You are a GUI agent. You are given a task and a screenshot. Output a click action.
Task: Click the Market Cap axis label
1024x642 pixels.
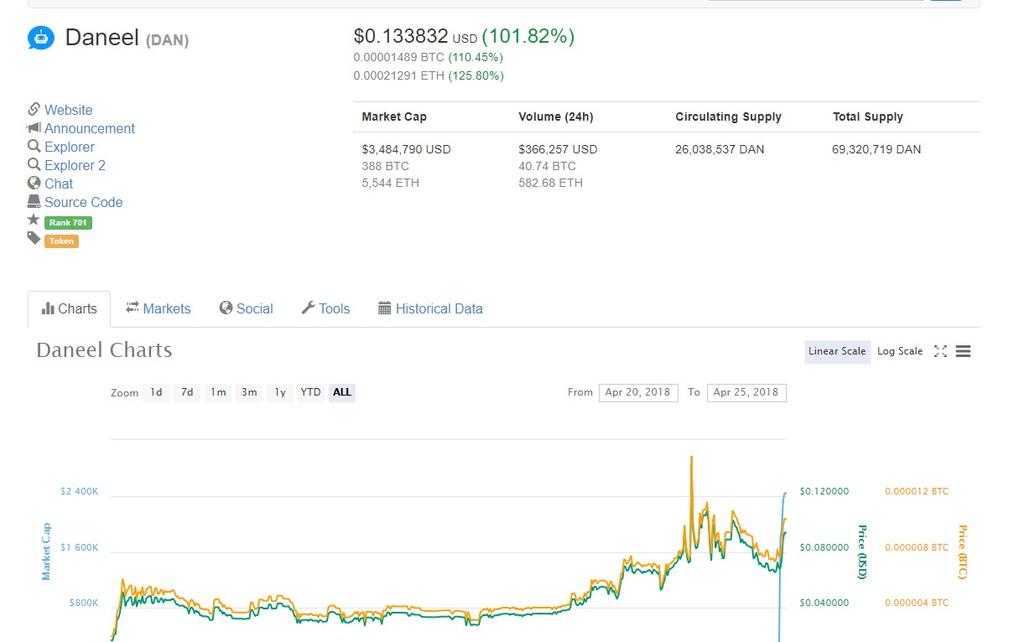tap(46, 551)
